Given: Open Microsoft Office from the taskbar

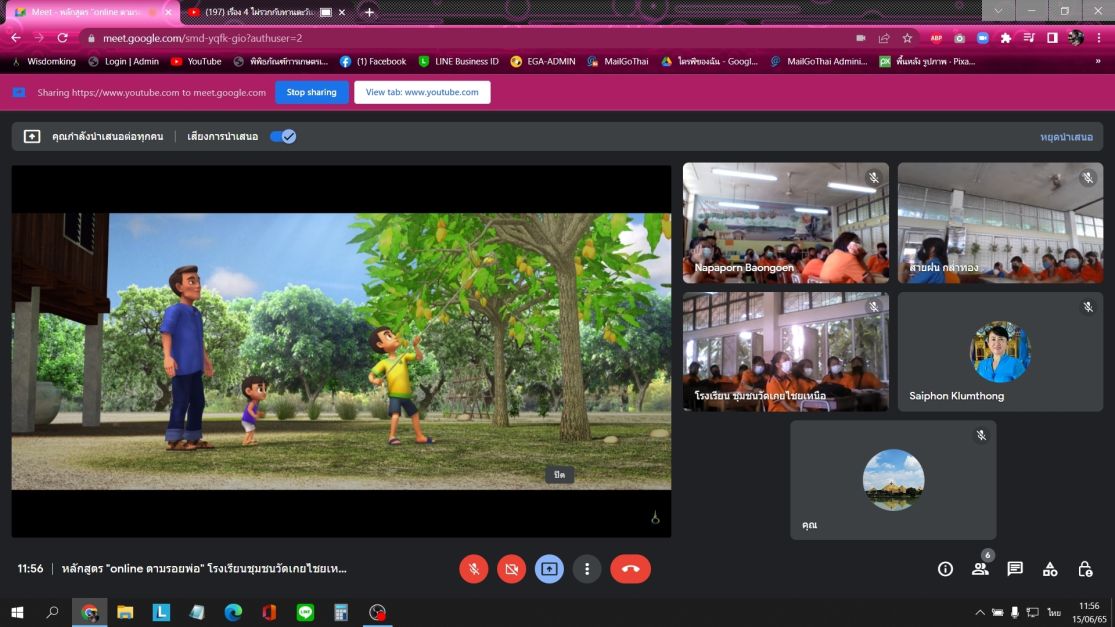Looking at the screenshot, I should (269, 612).
